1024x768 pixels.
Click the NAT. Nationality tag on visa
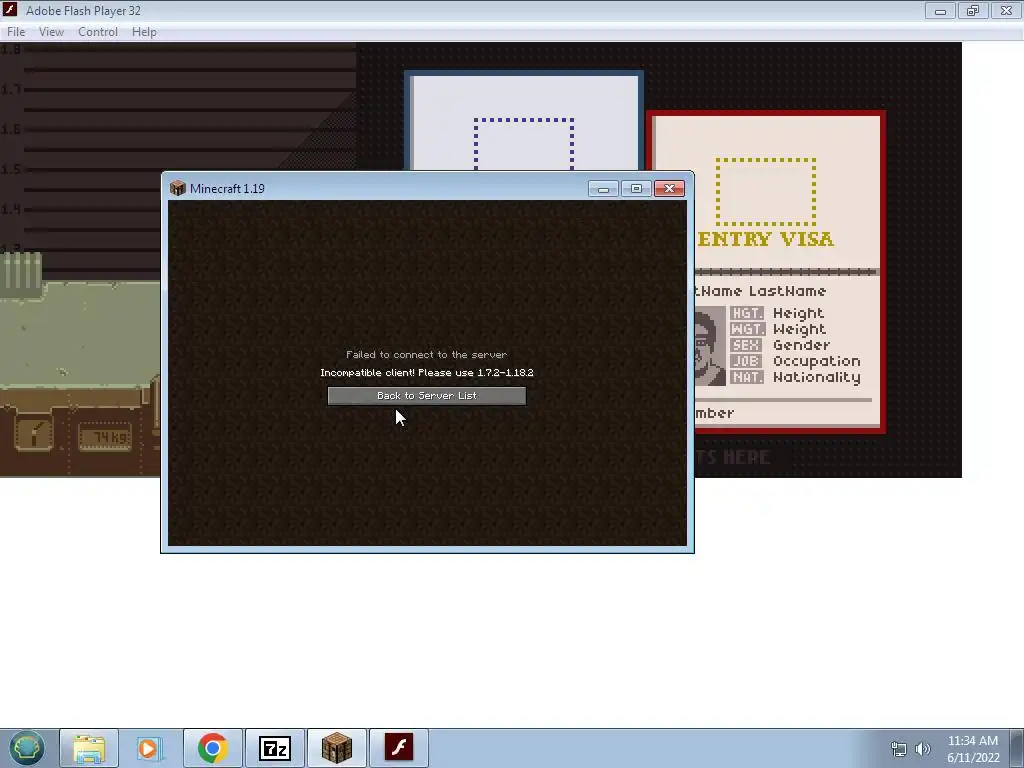click(x=747, y=377)
